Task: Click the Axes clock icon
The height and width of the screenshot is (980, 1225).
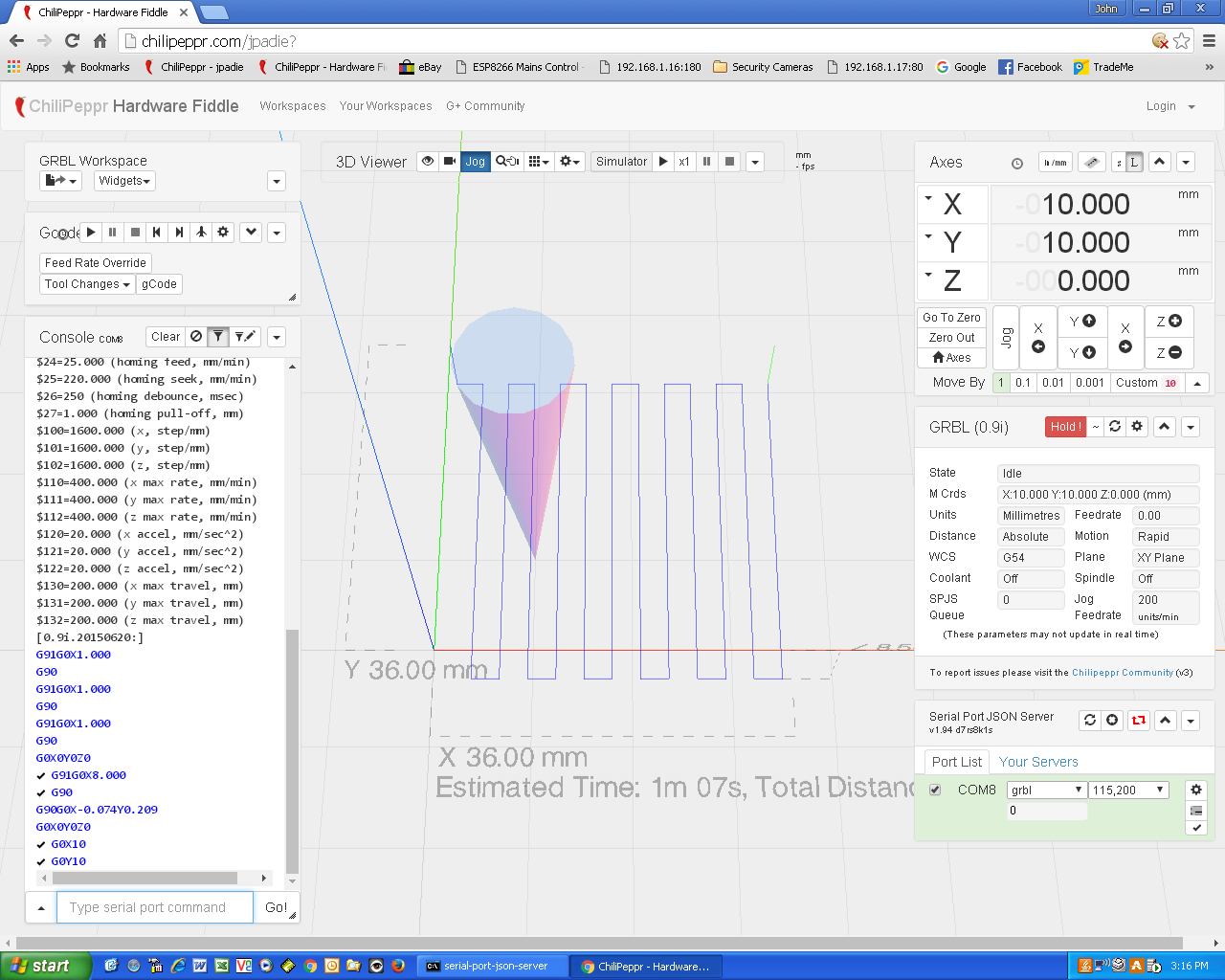Action: point(1017,164)
